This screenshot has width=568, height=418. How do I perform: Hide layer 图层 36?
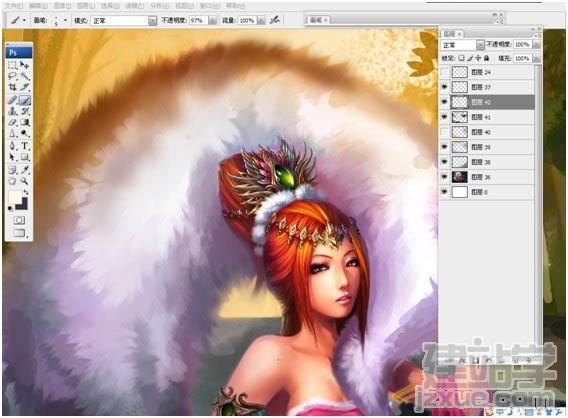click(444, 177)
